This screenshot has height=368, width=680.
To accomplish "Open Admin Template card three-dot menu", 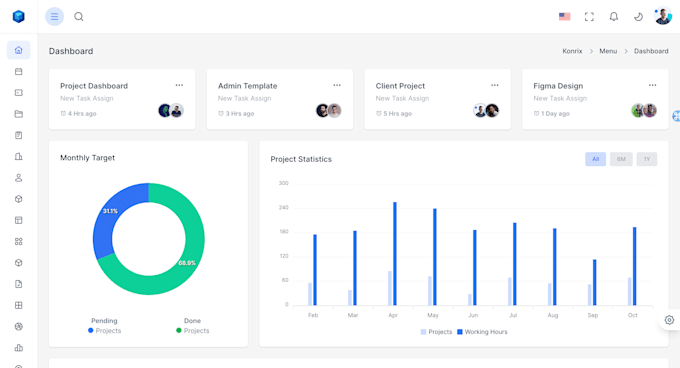I will [337, 85].
